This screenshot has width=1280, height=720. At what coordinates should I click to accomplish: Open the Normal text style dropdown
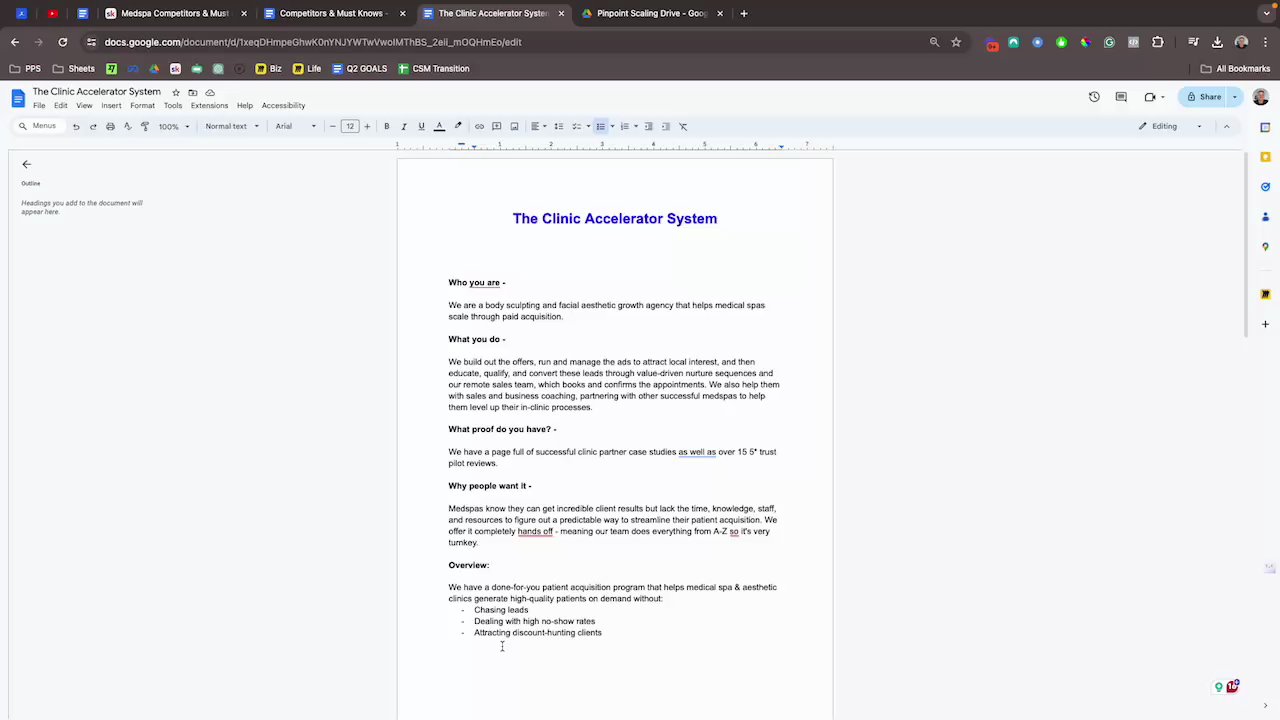[x=232, y=126]
